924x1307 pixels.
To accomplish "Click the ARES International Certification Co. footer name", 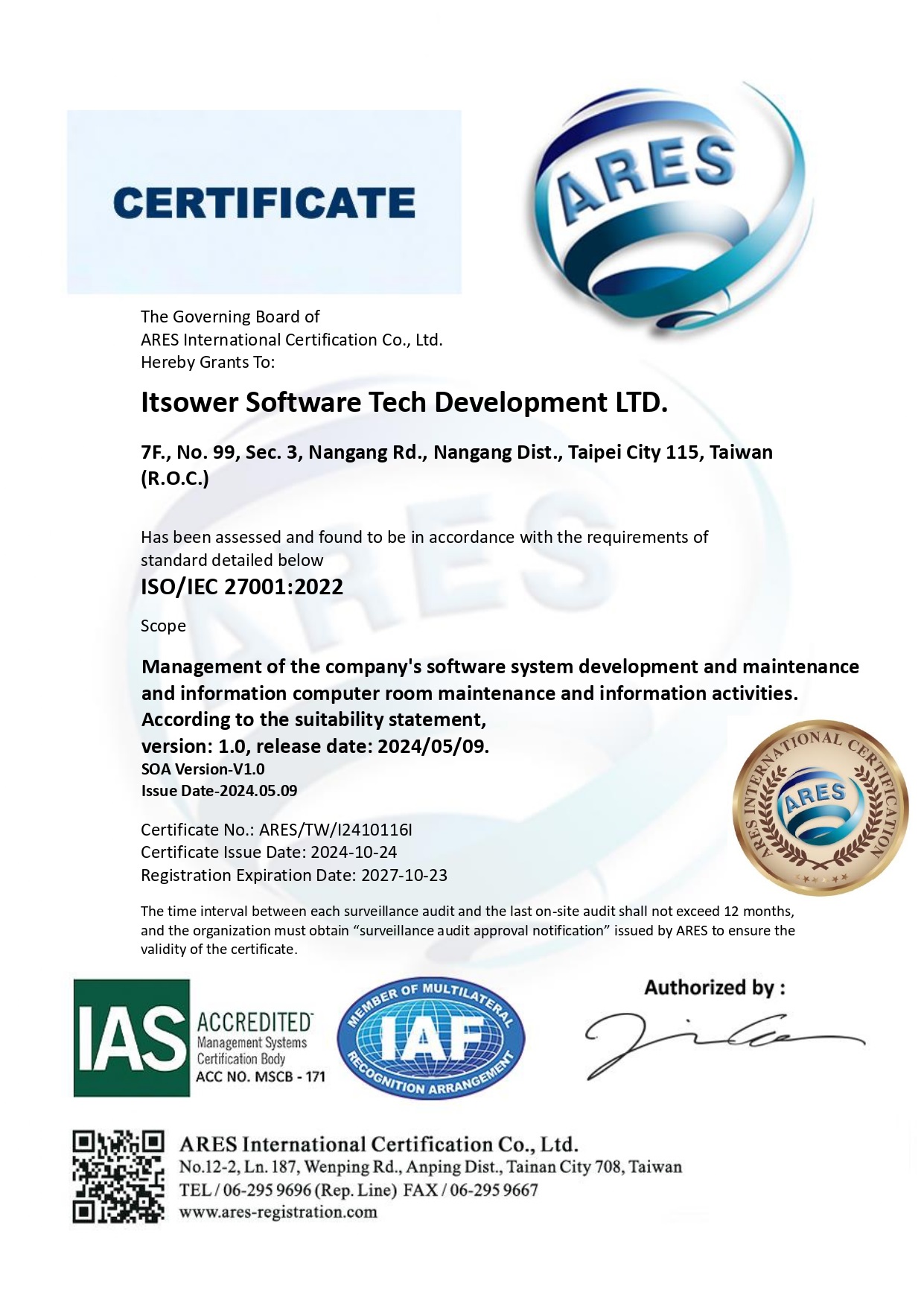I will [x=379, y=1144].
